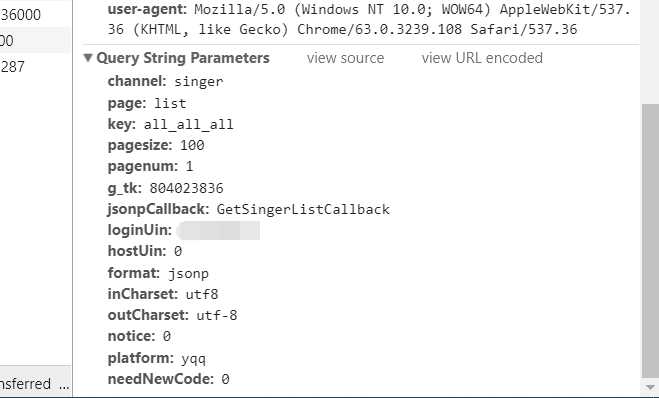The height and width of the screenshot is (398, 659).
Task: Click the scroll down arrow of scrollbar
Action: (x=650, y=387)
